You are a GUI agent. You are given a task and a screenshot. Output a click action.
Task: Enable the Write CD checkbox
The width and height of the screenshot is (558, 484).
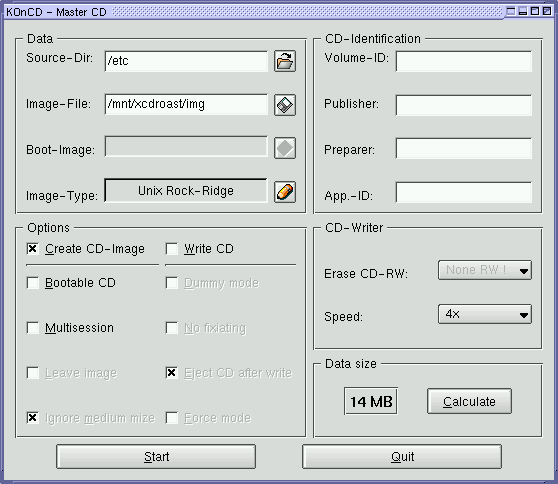click(172, 249)
